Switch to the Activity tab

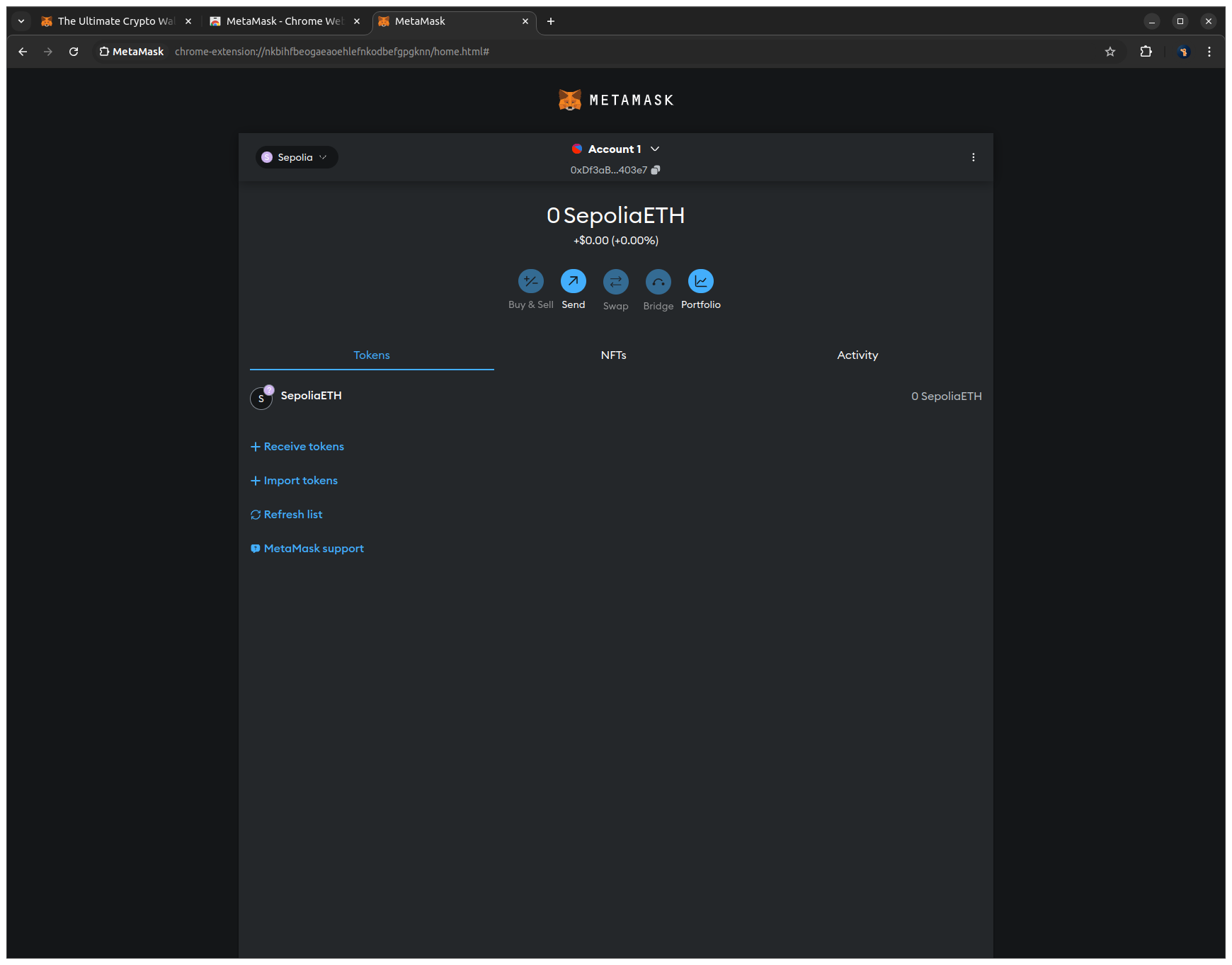pyautogui.click(x=857, y=355)
